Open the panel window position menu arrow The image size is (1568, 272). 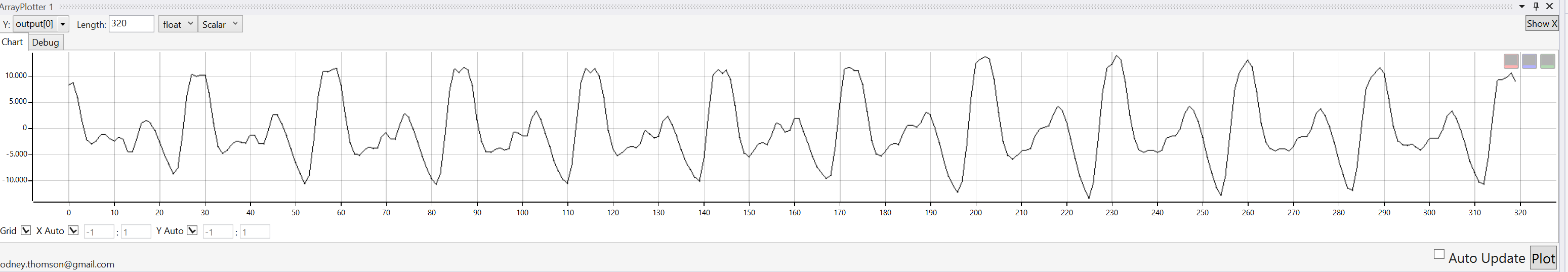tap(1522, 7)
